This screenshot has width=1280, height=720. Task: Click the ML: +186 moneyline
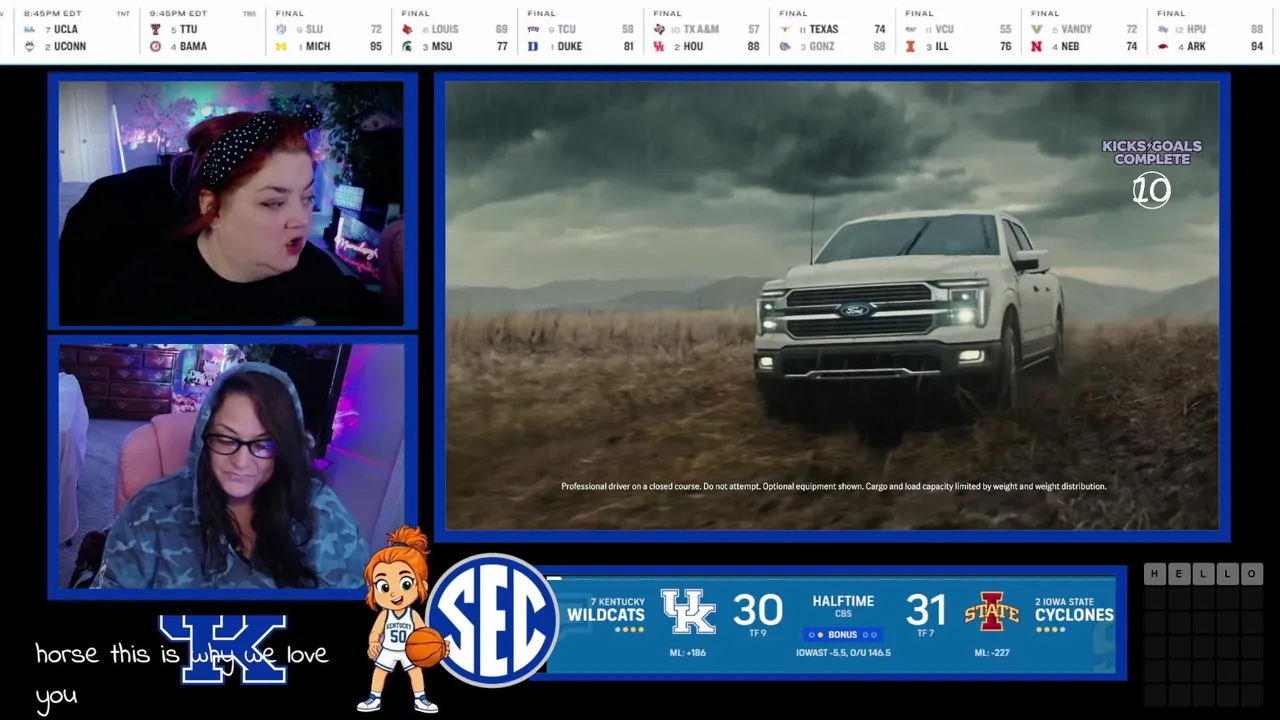coord(688,653)
